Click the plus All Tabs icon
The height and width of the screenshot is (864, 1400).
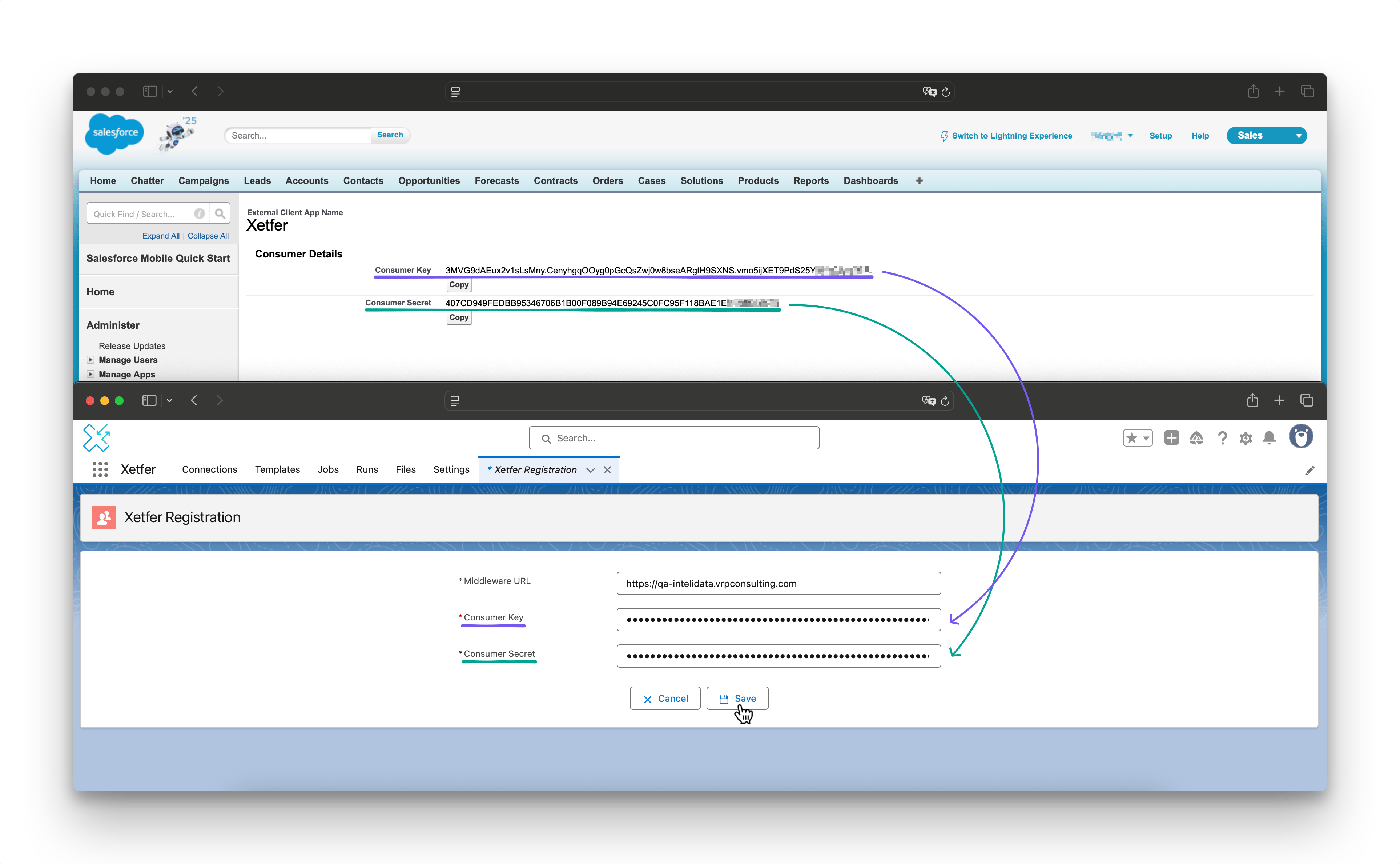[919, 181]
